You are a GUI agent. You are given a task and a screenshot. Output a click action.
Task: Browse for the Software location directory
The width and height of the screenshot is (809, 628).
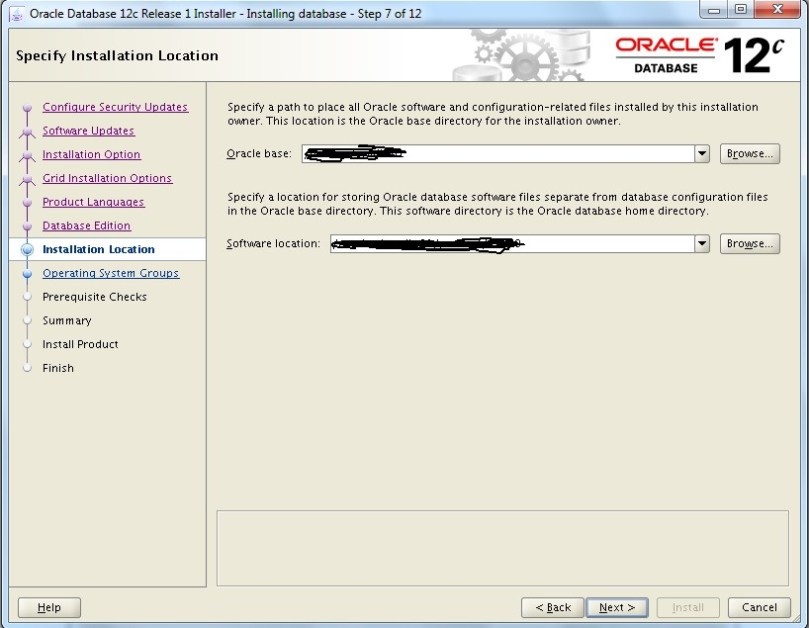coord(749,244)
